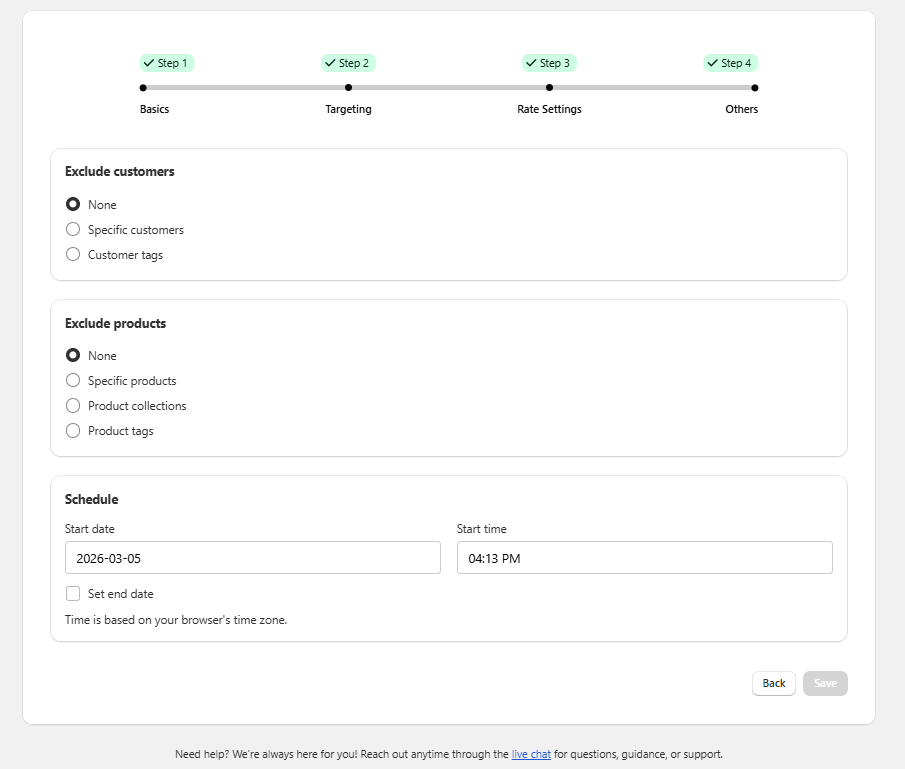Click the Start date input field
Screen dimensions: 905x769
click(252, 558)
